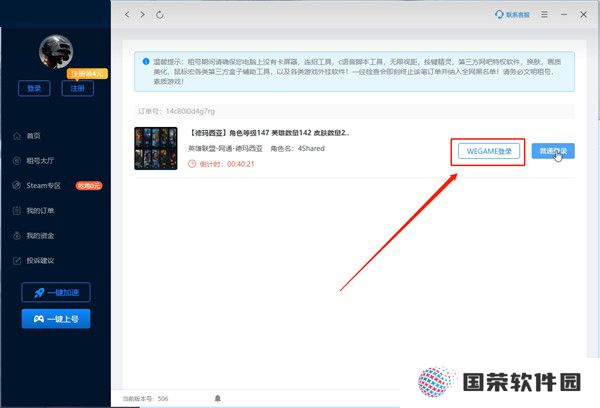Click the my funds money bag icon
The width and height of the screenshot is (600, 408).
16,235
